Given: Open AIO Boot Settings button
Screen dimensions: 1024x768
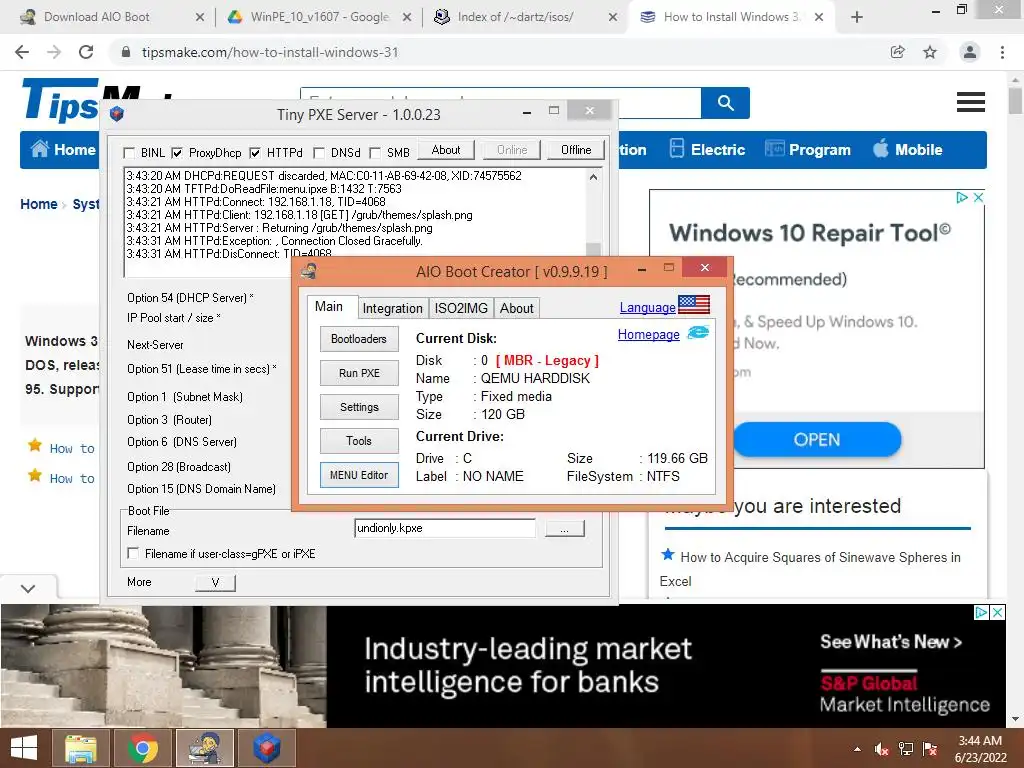Looking at the screenshot, I should click(x=359, y=407).
